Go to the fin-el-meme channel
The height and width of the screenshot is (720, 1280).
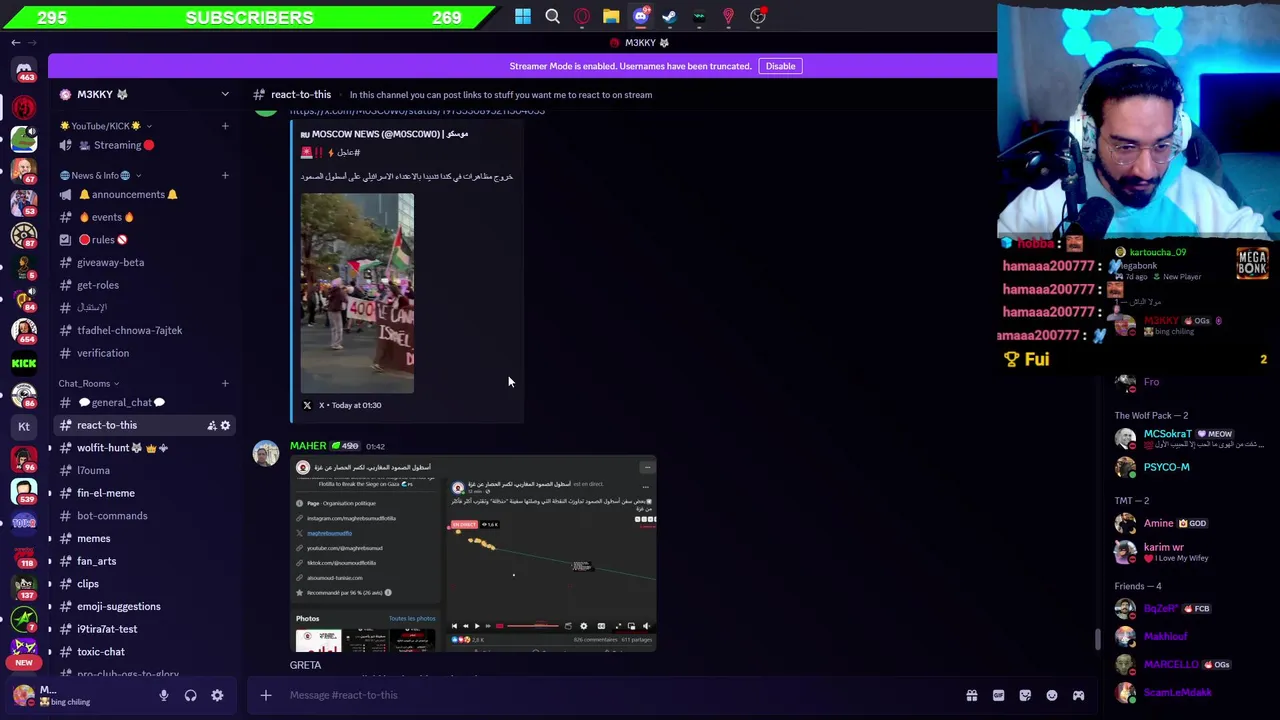pyautogui.click(x=143, y=493)
